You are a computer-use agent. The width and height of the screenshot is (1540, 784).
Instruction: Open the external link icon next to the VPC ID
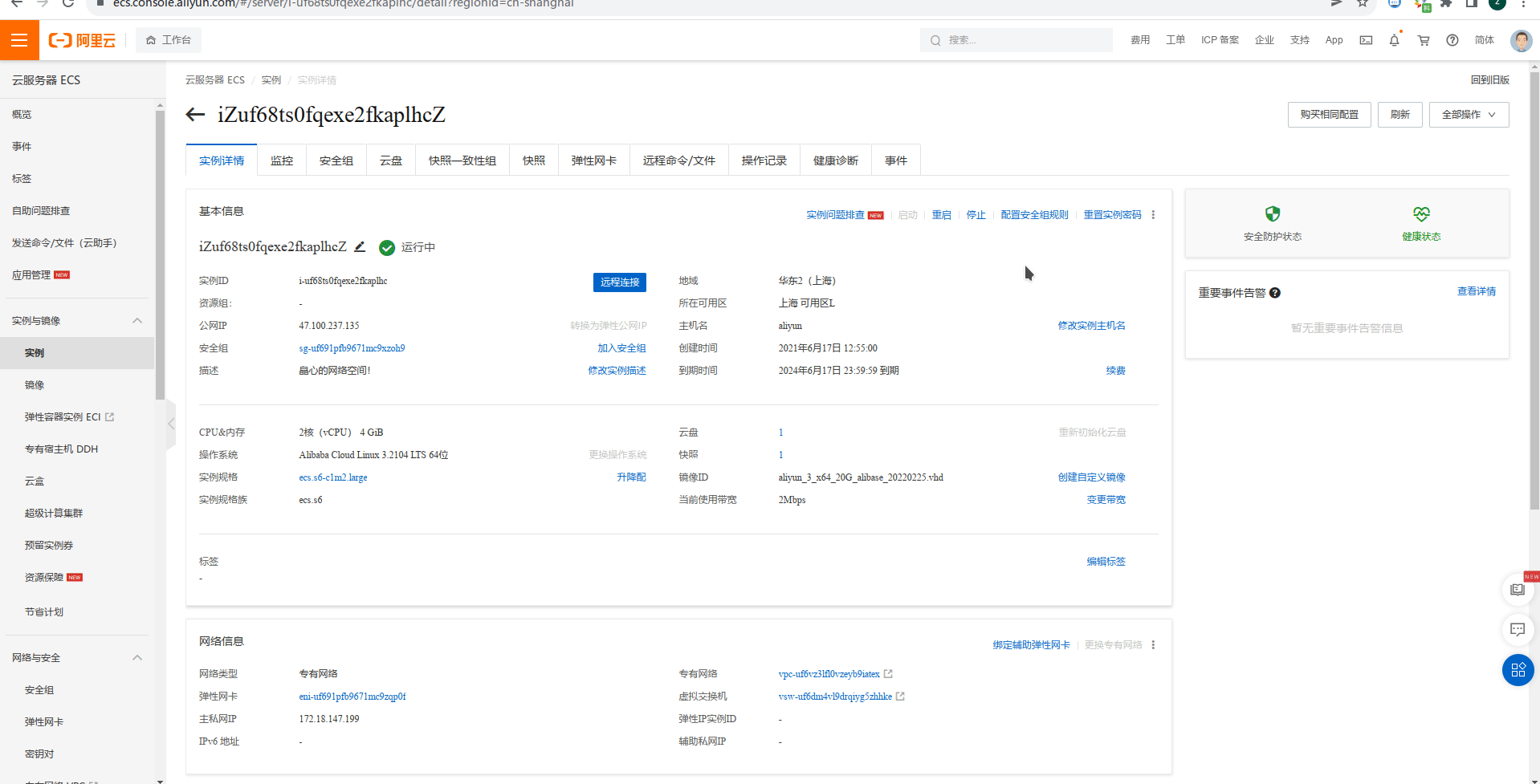(x=888, y=674)
